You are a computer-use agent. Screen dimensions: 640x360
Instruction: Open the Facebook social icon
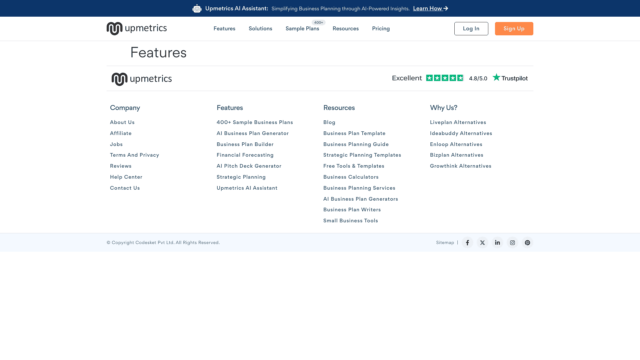click(x=467, y=242)
